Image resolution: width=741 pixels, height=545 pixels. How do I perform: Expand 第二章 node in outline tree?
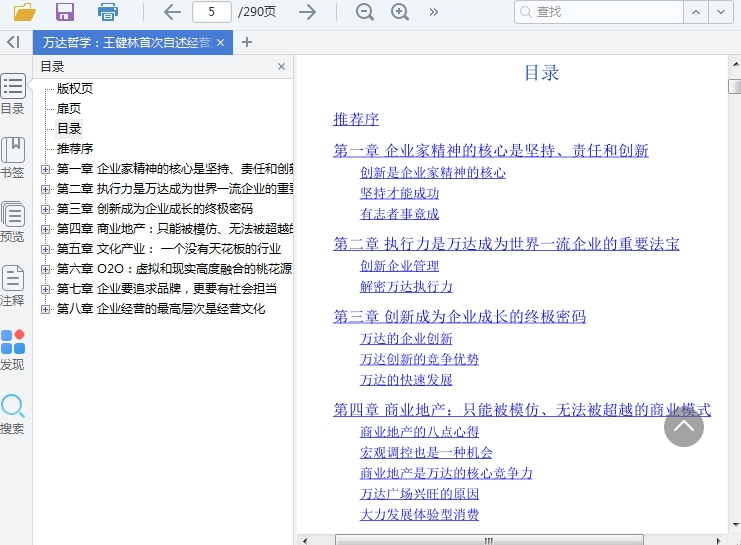tap(45, 189)
